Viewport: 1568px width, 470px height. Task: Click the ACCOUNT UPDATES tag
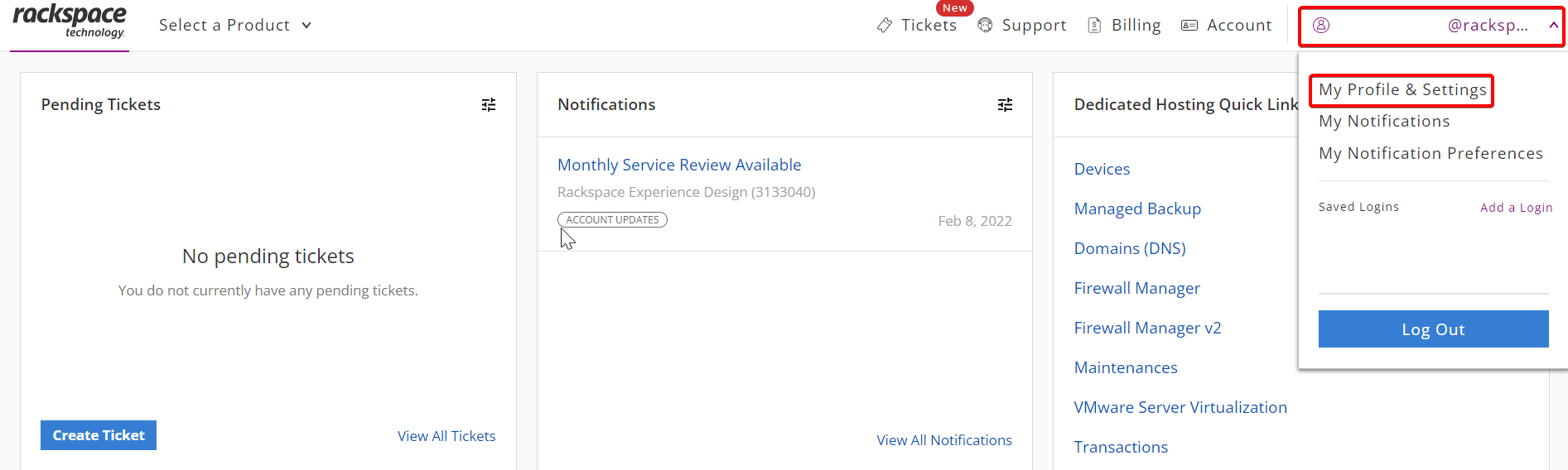click(x=612, y=220)
